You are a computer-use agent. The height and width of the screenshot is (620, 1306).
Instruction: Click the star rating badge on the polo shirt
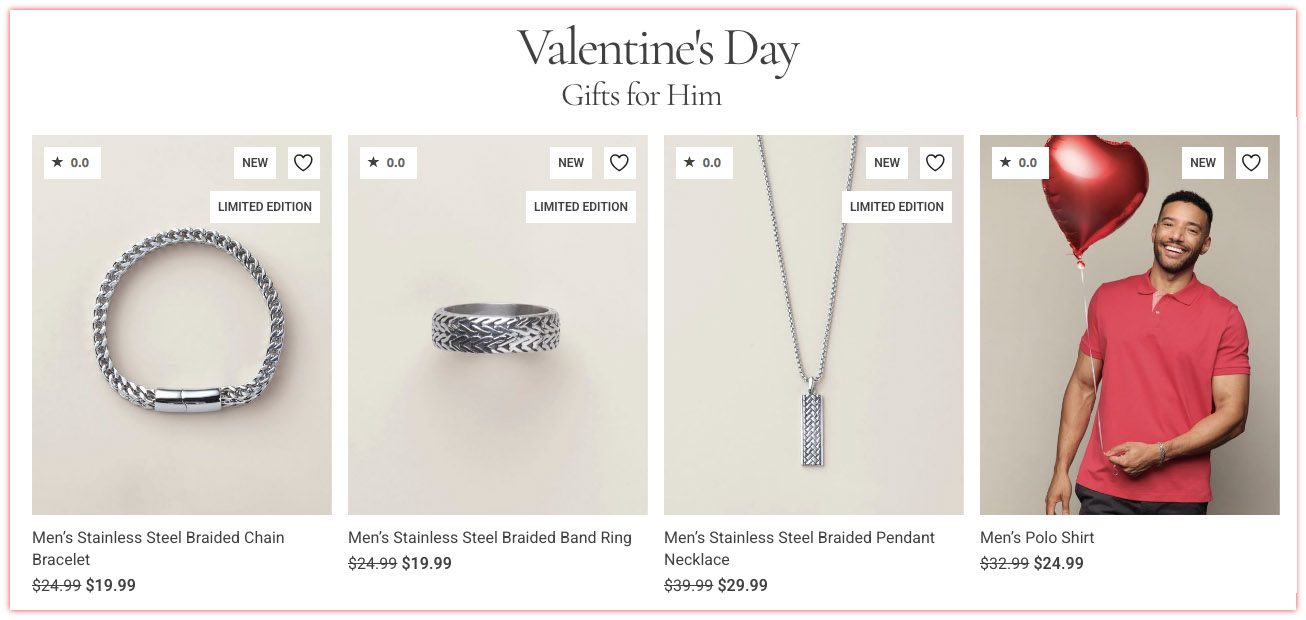(x=1020, y=162)
